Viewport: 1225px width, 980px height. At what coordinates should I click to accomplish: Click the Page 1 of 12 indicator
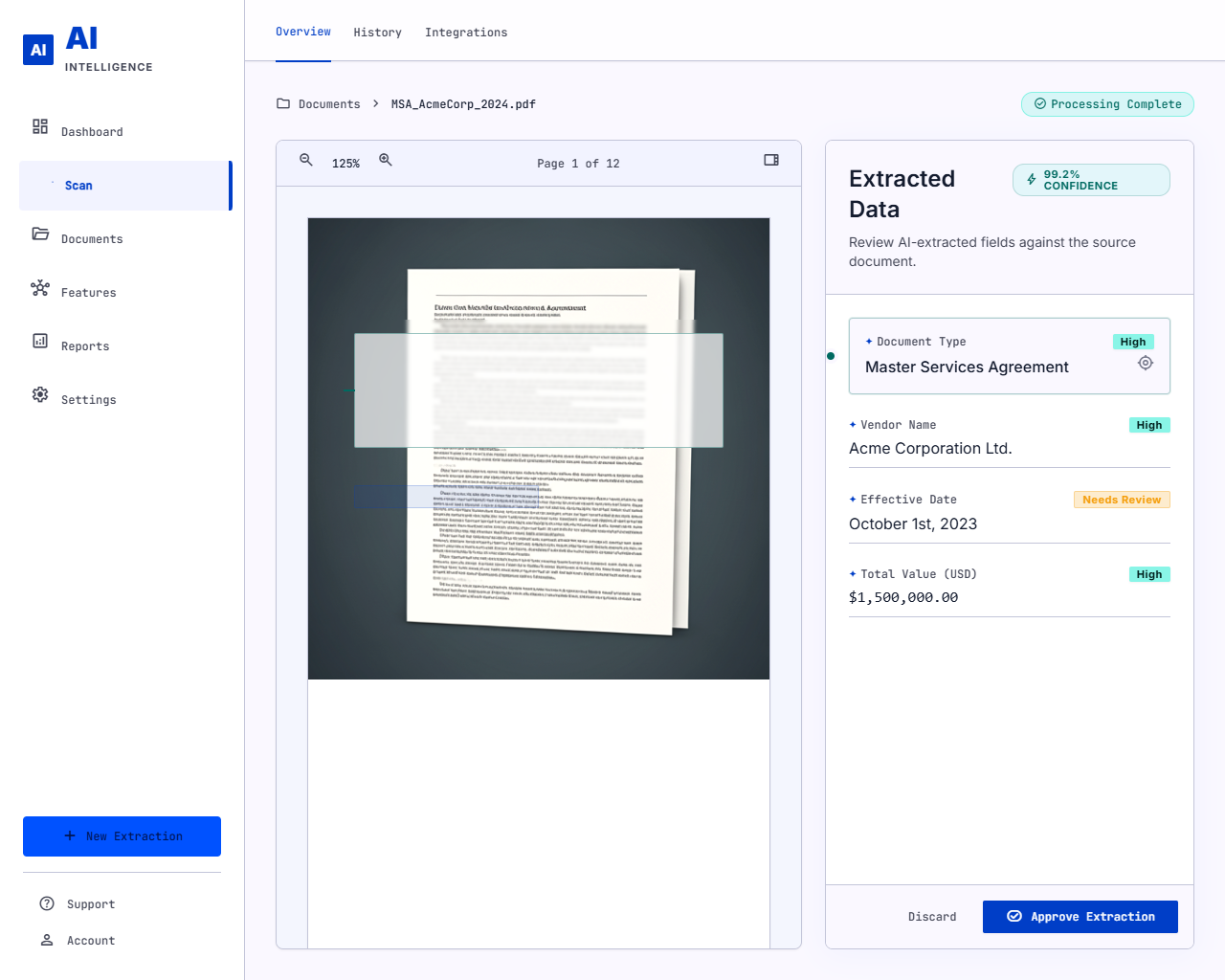pyautogui.click(x=578, y=164)
